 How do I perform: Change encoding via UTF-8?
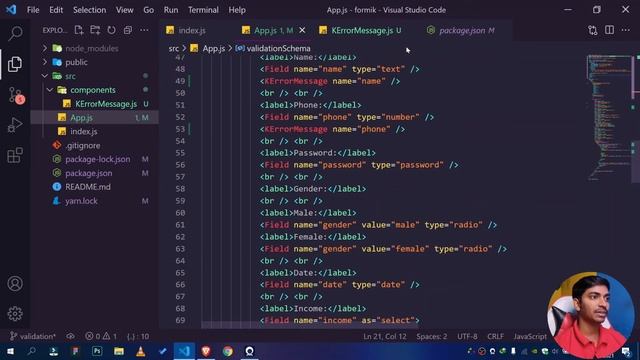pyautogui.click(x=467, y=336)
